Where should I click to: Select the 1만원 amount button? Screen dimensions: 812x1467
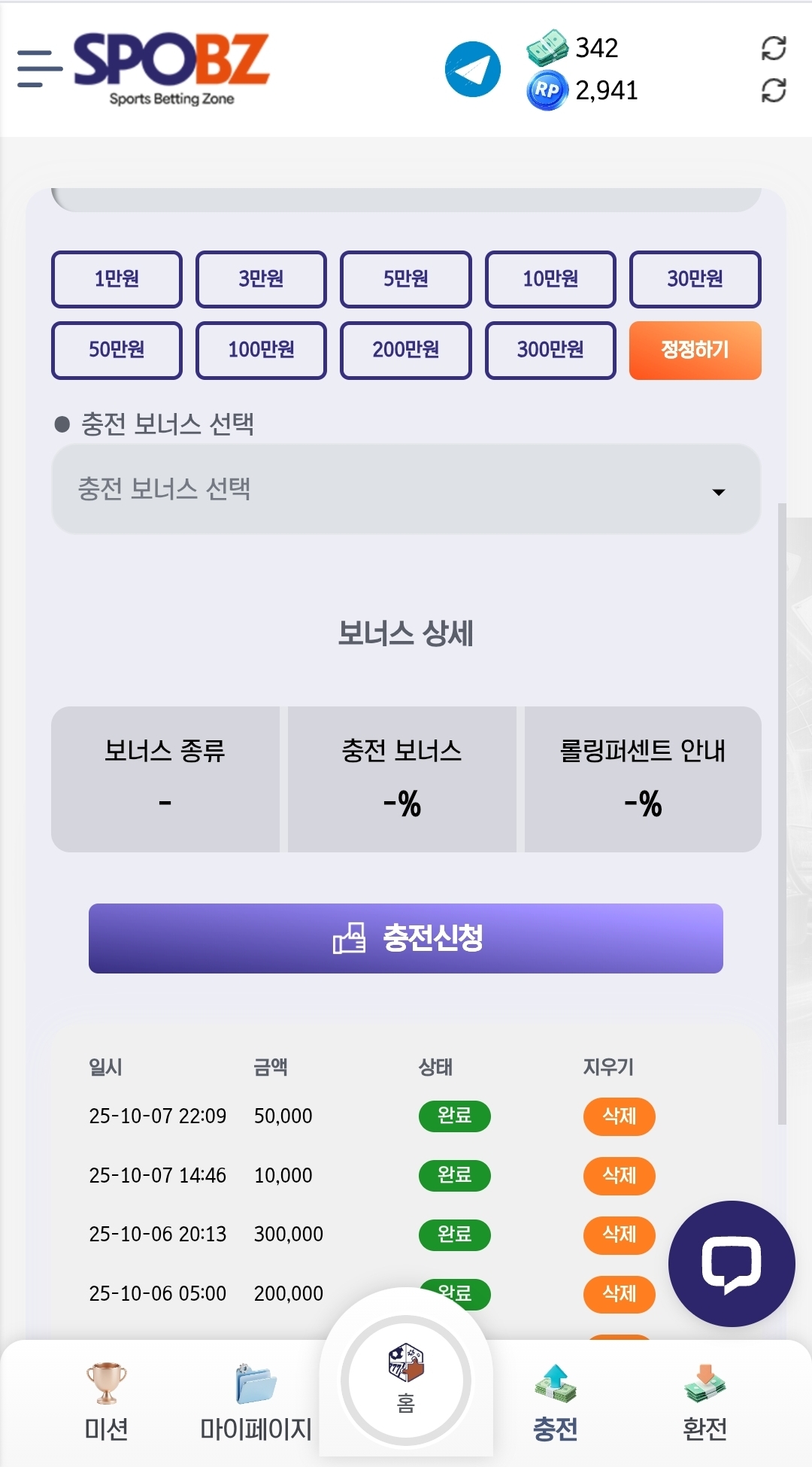[117, 279]
